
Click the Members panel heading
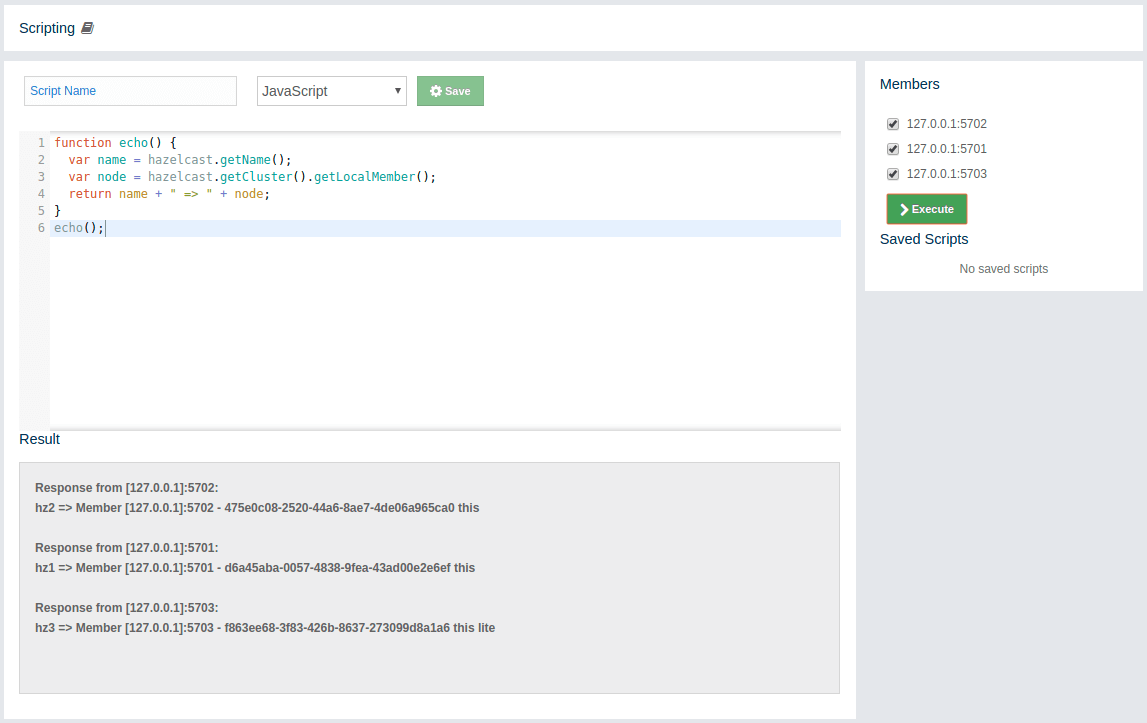pos(909,84)
